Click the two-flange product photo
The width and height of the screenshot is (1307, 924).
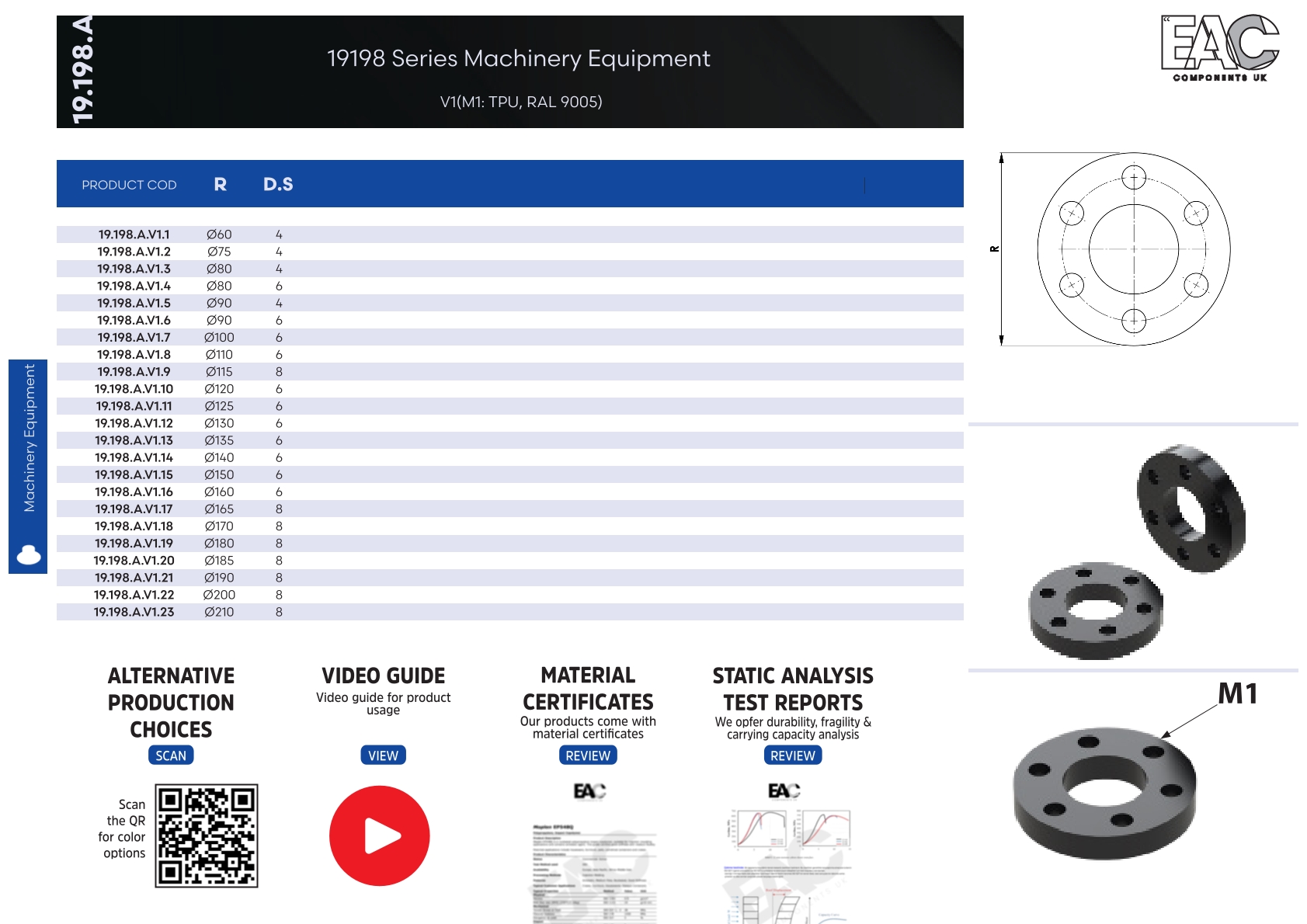[x=1135, y=552]
